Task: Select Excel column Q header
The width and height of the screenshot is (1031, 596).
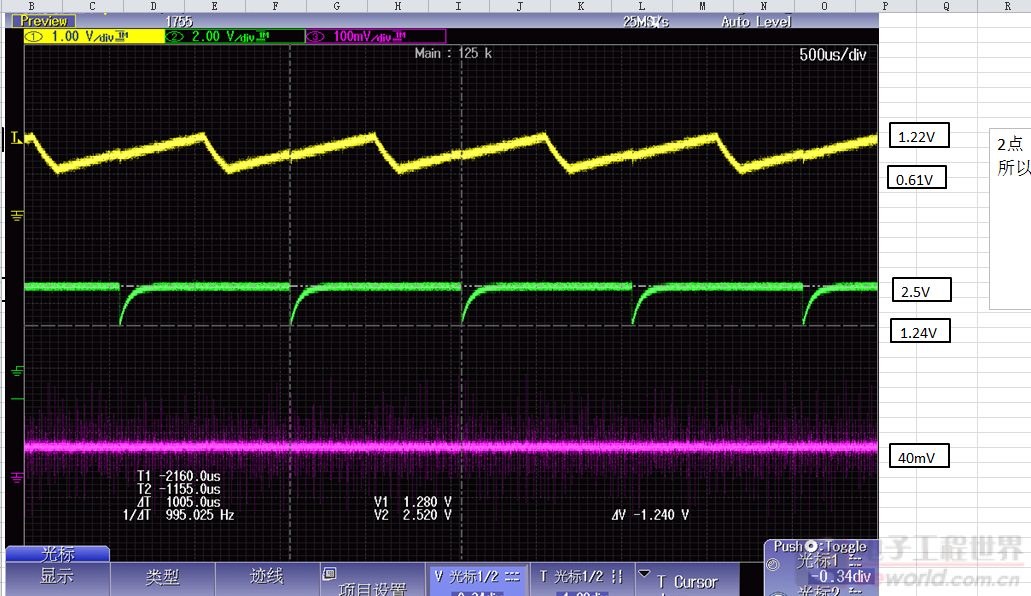Action: pos(947,6)
